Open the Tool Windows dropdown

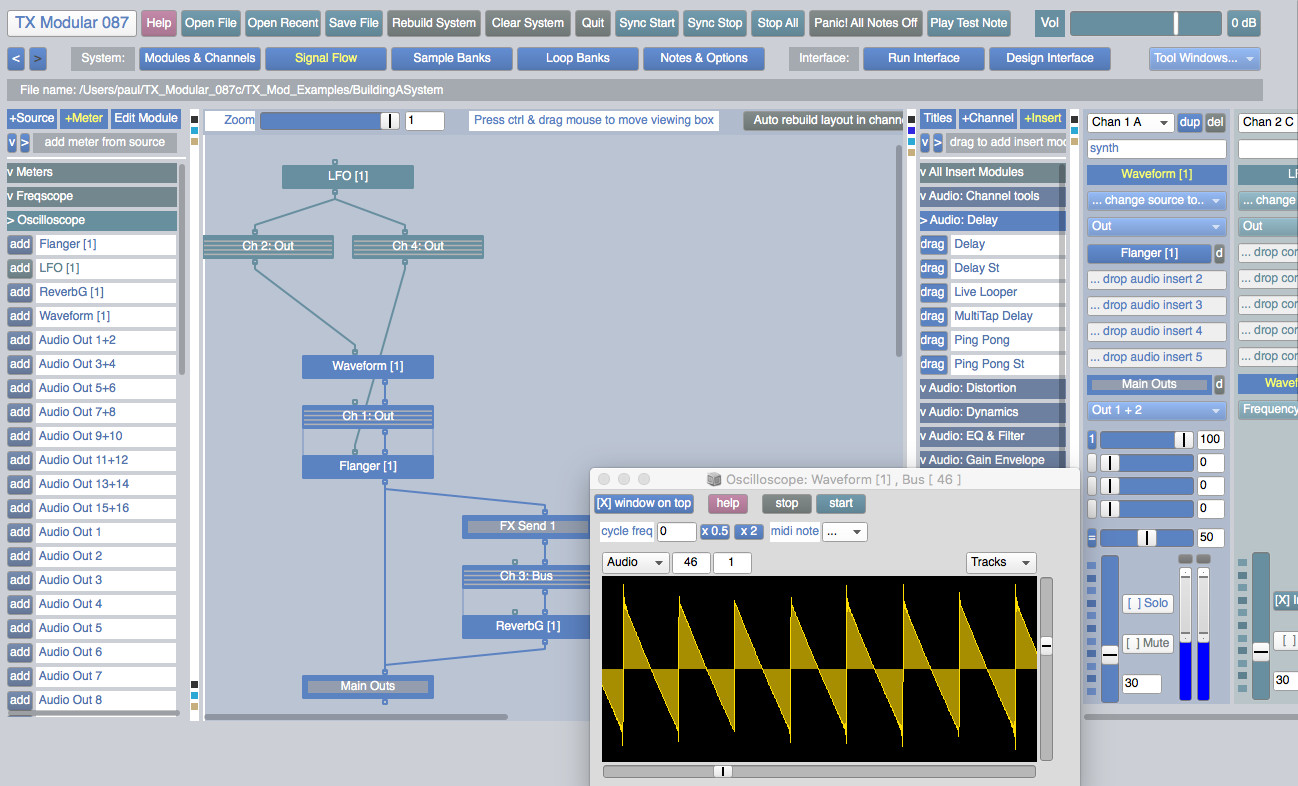click(1204, 59)
